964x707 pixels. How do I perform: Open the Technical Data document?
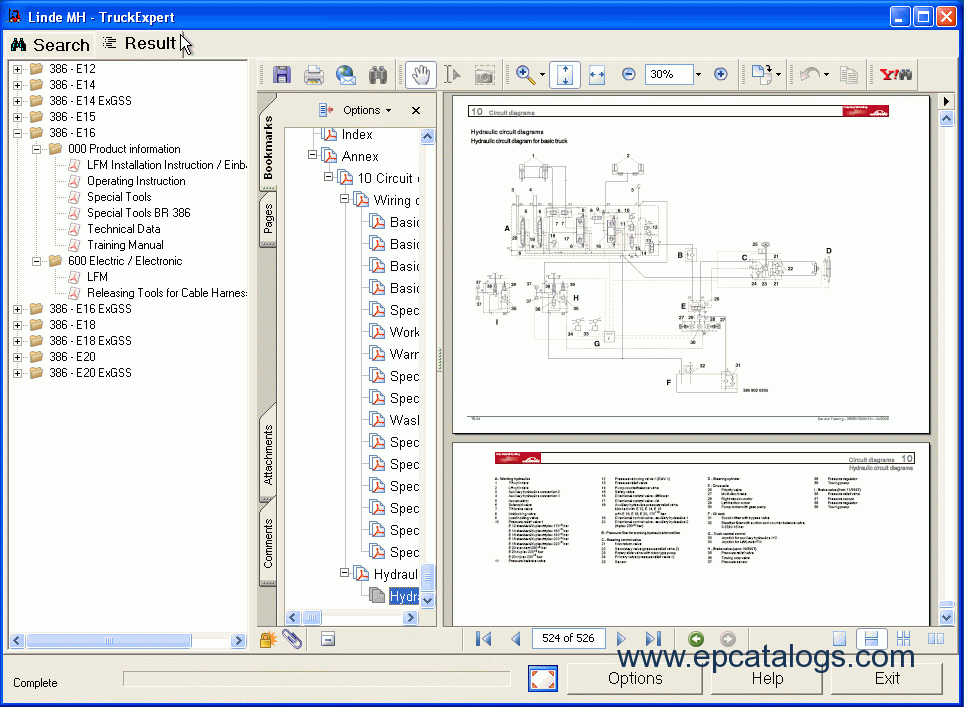(x=124, y=229)
